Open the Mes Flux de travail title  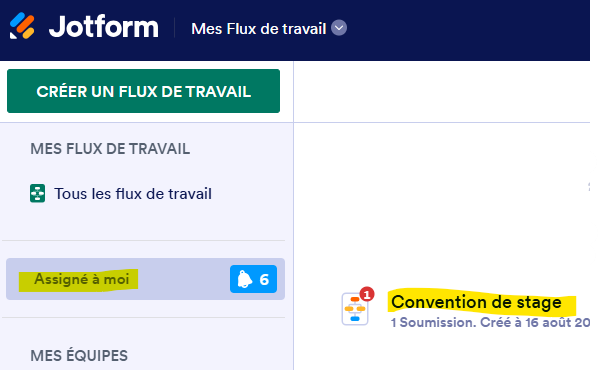click(x=259, y=29)
